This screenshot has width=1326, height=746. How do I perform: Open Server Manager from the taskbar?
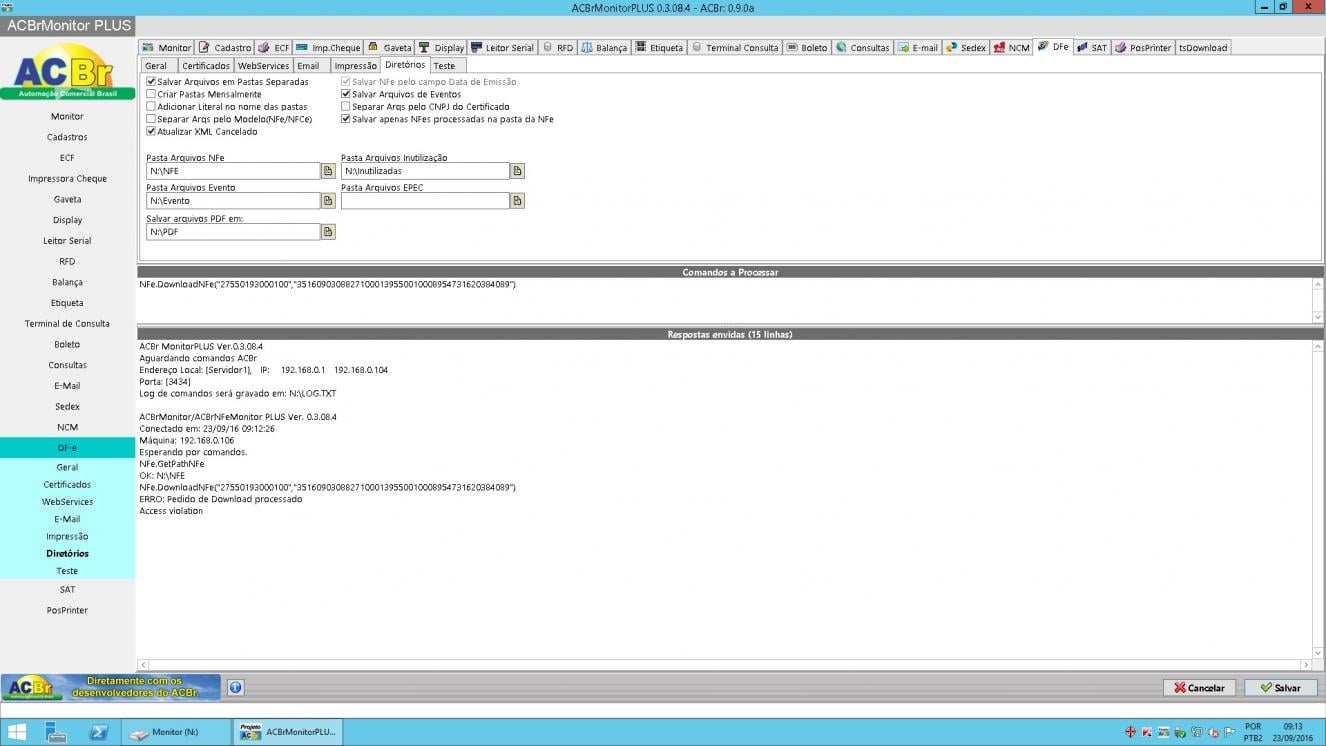pos(56,732)
